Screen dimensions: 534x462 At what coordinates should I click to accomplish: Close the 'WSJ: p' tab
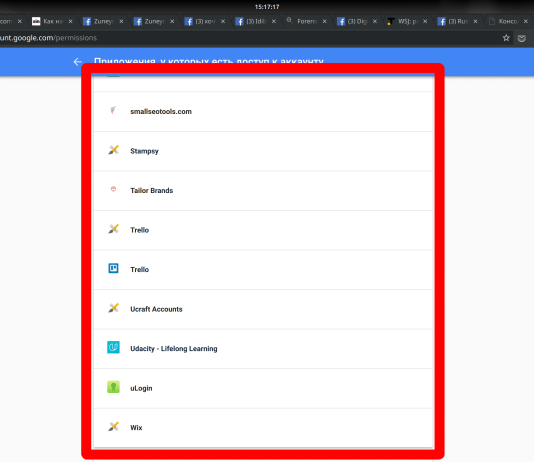pos(425,21)
